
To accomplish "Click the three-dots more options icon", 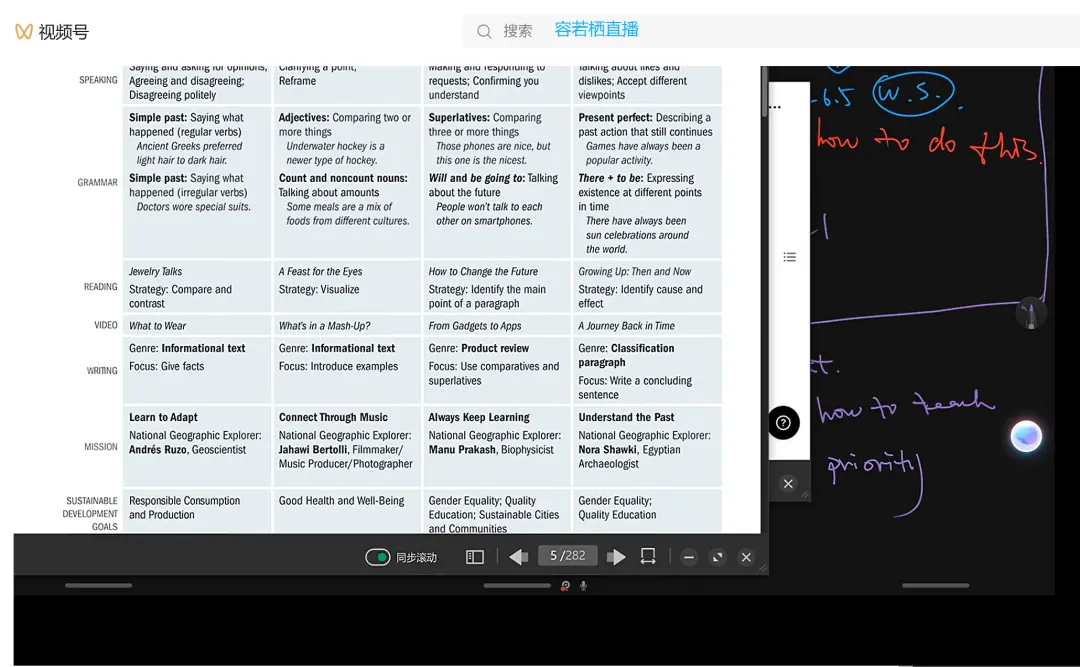I will [x=776, y=107].
